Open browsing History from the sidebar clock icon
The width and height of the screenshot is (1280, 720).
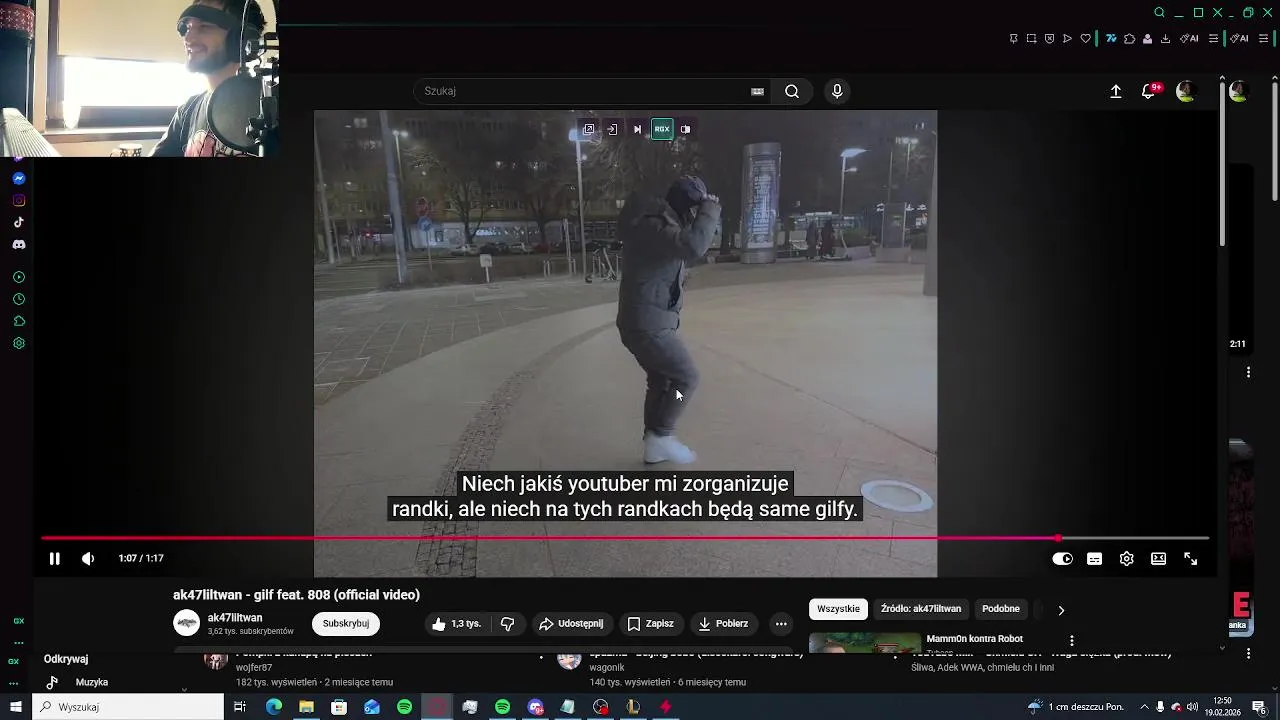18,299
